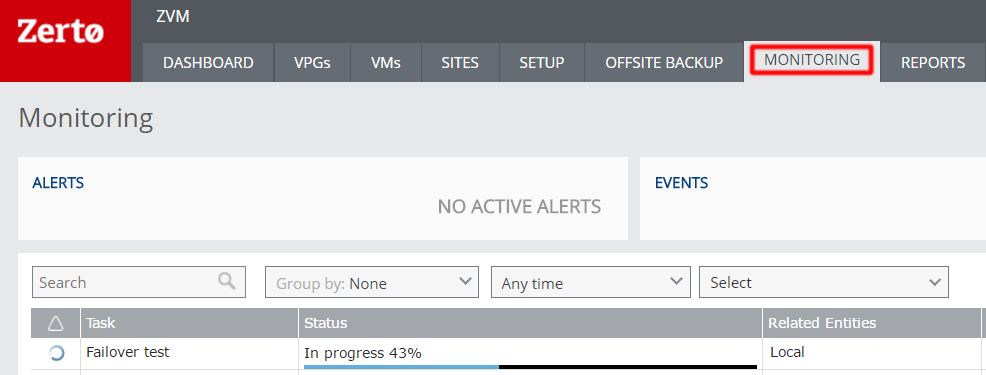Click the ALERTS panel heading

[58, 183]
